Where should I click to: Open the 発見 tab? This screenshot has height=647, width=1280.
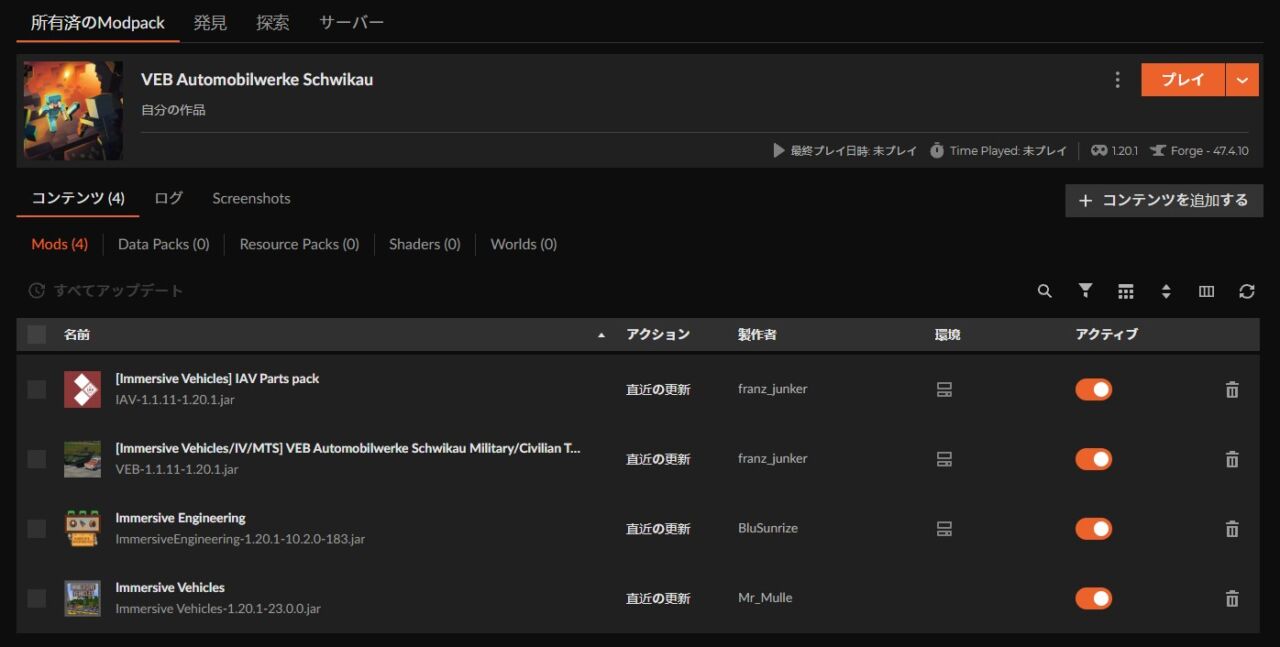(210, 21)
